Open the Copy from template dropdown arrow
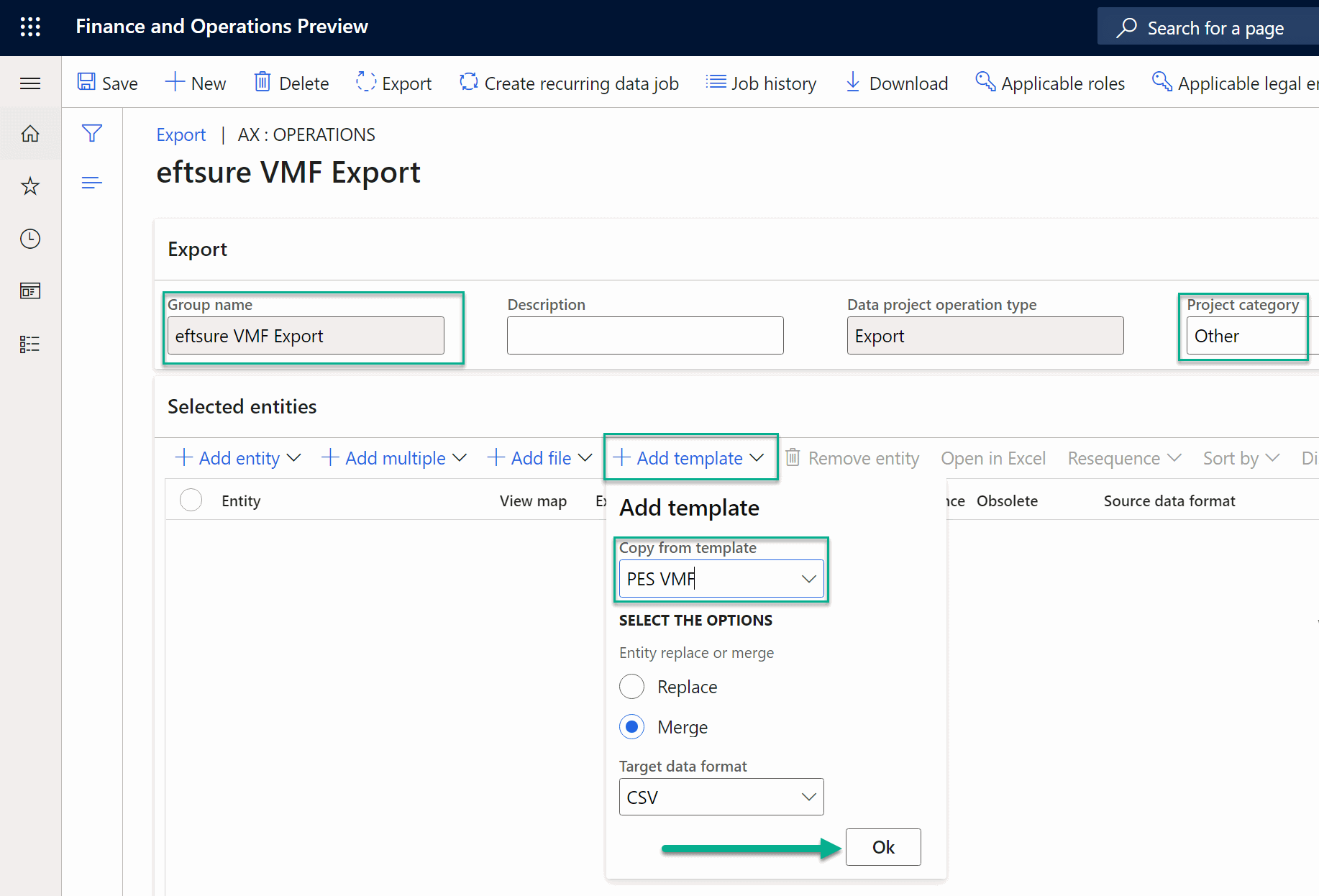Viewport: 1319px width, 896px height. (x=809, y=579)
